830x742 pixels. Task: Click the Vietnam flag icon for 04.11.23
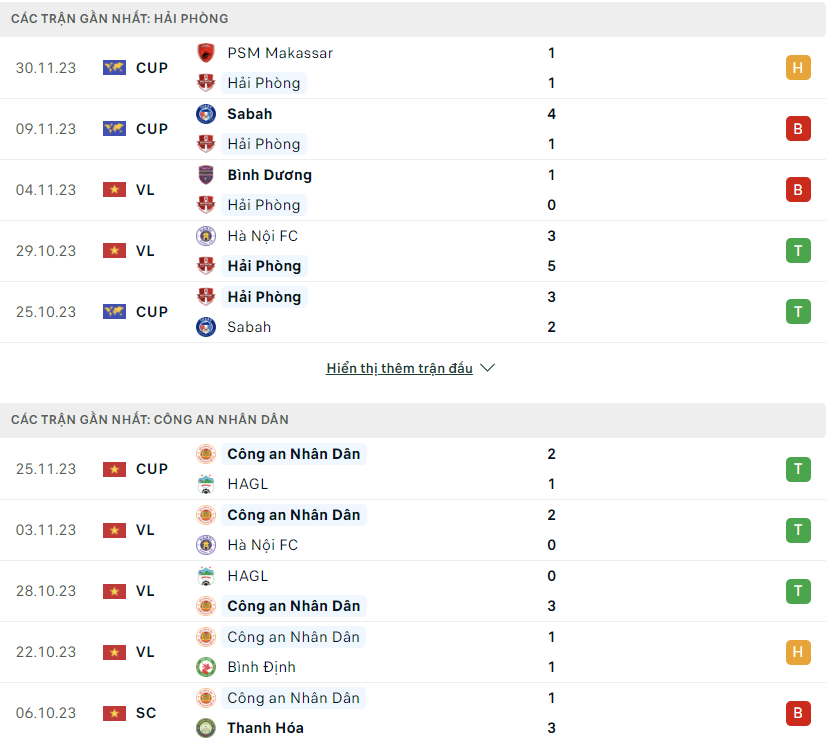coord(114,189)
